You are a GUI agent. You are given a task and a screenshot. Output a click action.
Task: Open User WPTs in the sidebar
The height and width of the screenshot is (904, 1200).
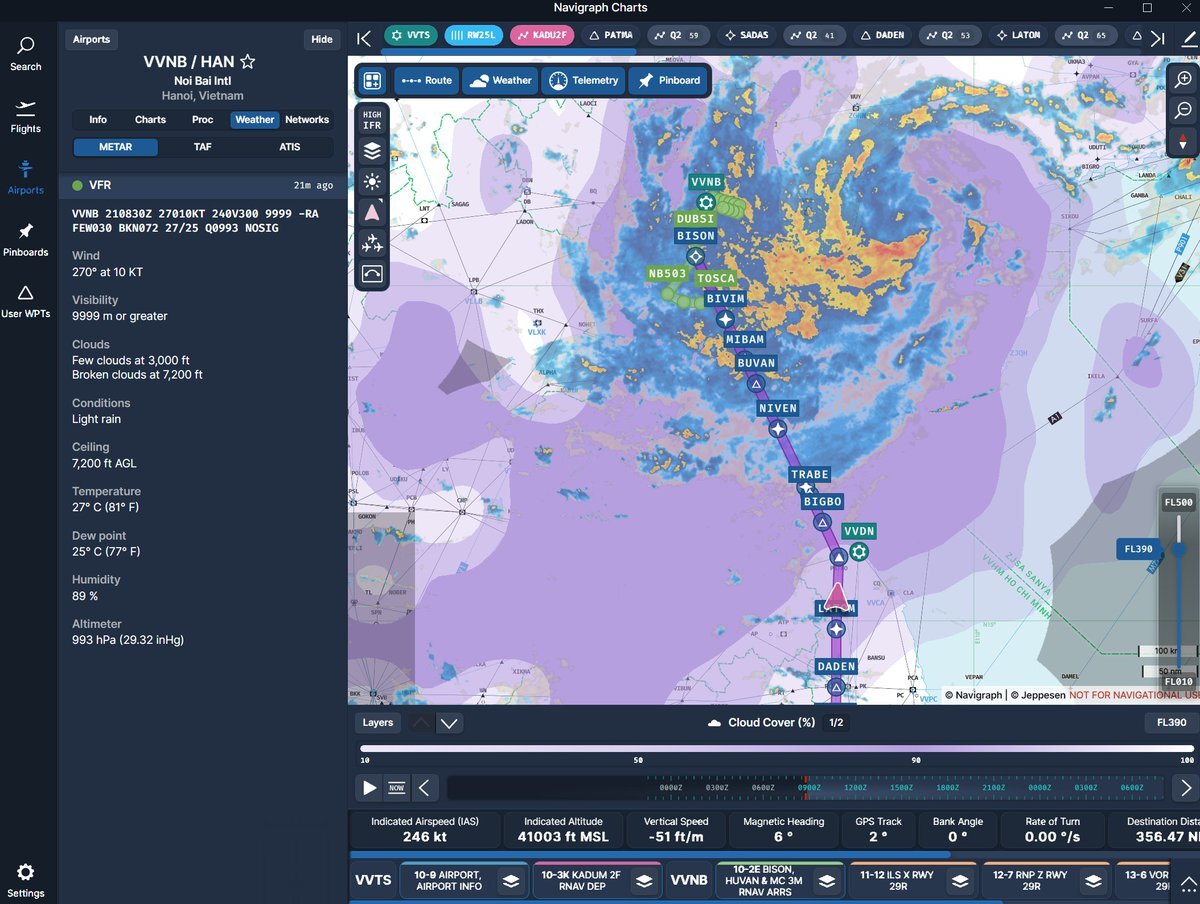26,301
